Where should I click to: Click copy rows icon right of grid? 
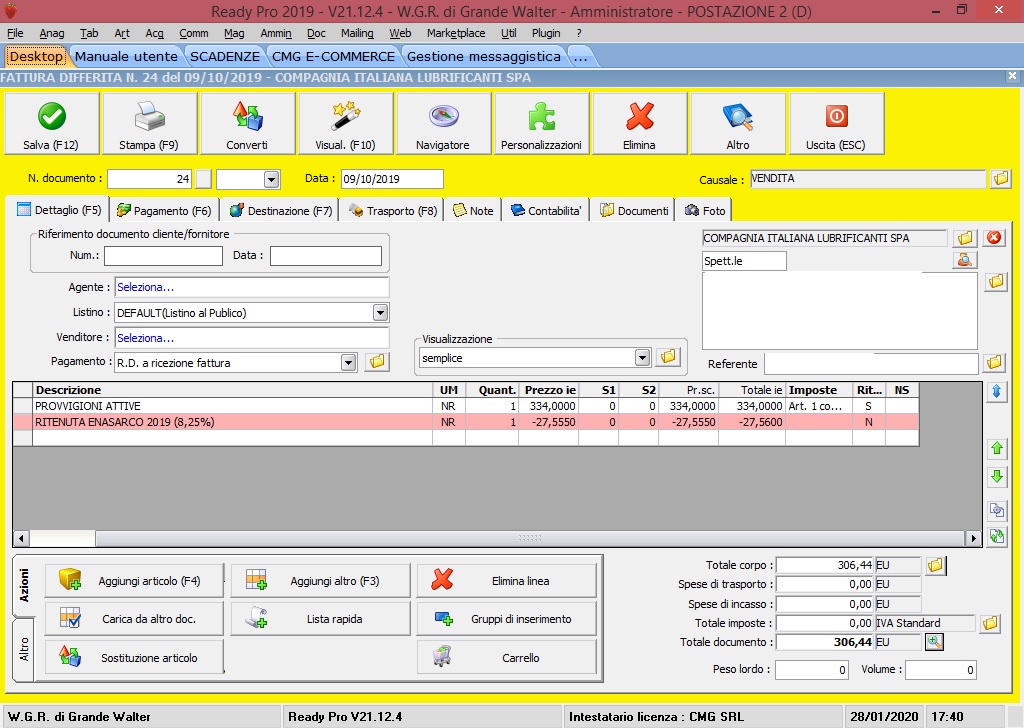(x=997, y=510)
